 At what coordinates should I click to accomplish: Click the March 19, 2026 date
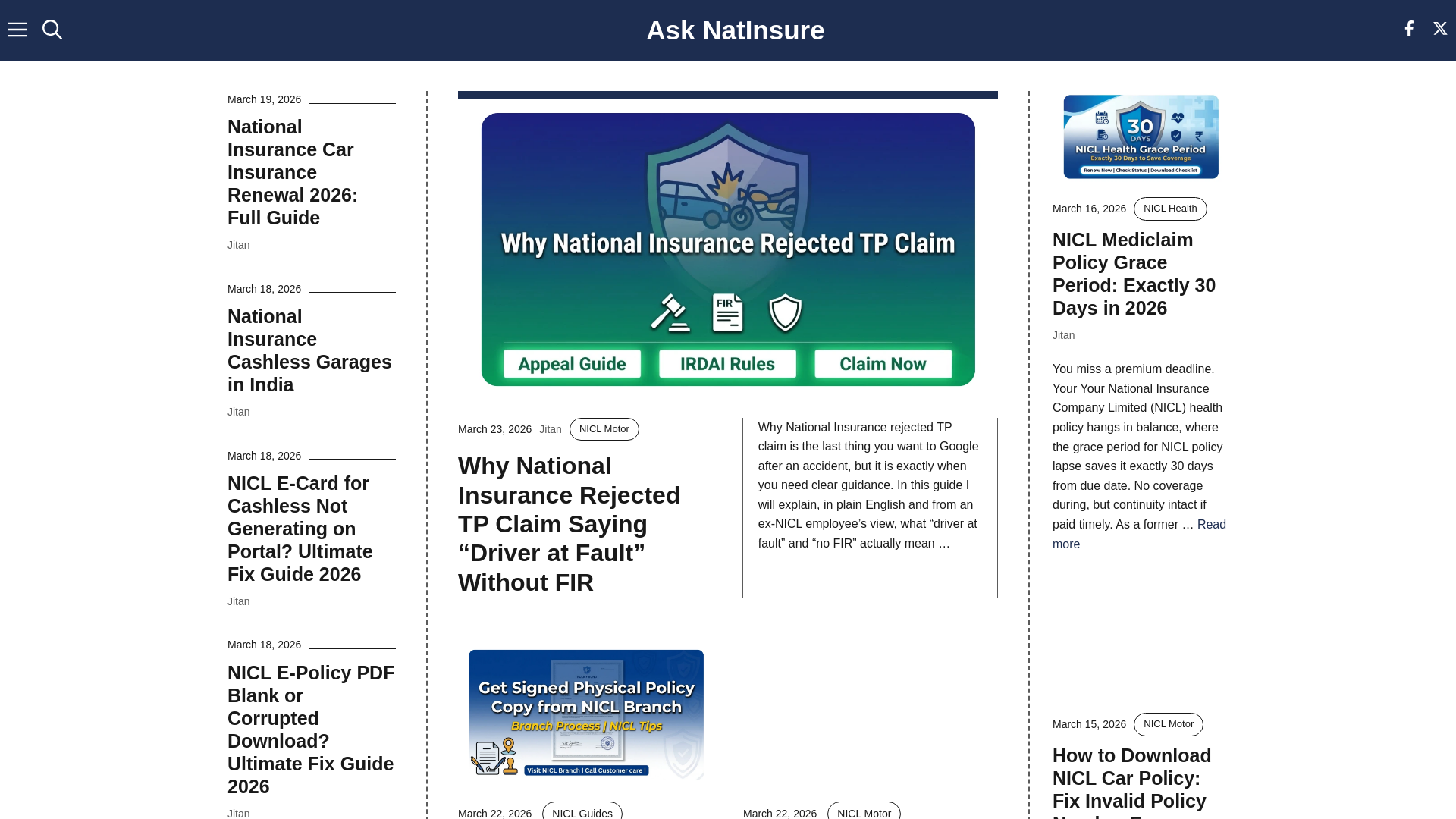tap(264, 99)
